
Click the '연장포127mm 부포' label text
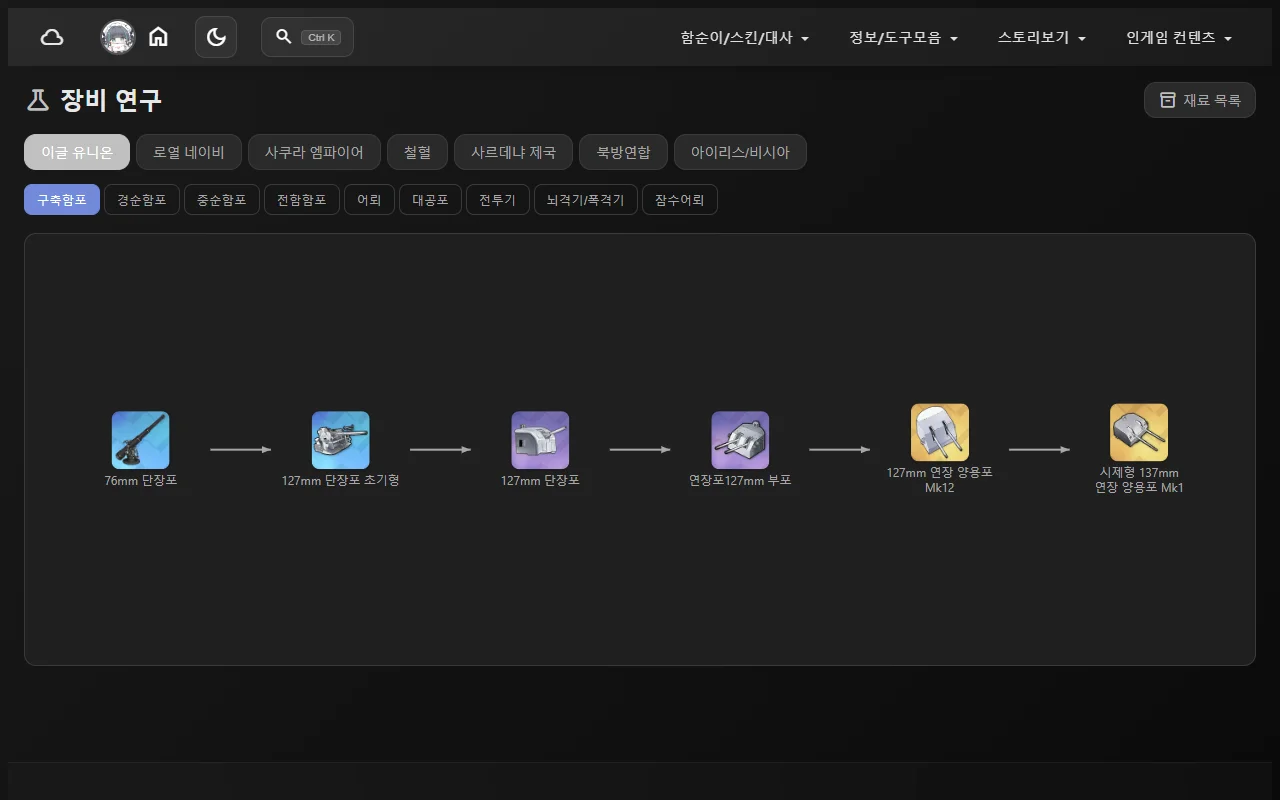pyautogui.click(x=740, y=481)
